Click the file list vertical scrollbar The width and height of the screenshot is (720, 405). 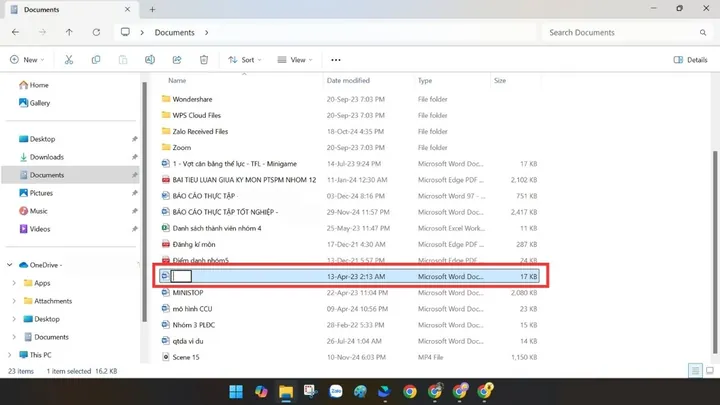[714, 253]
